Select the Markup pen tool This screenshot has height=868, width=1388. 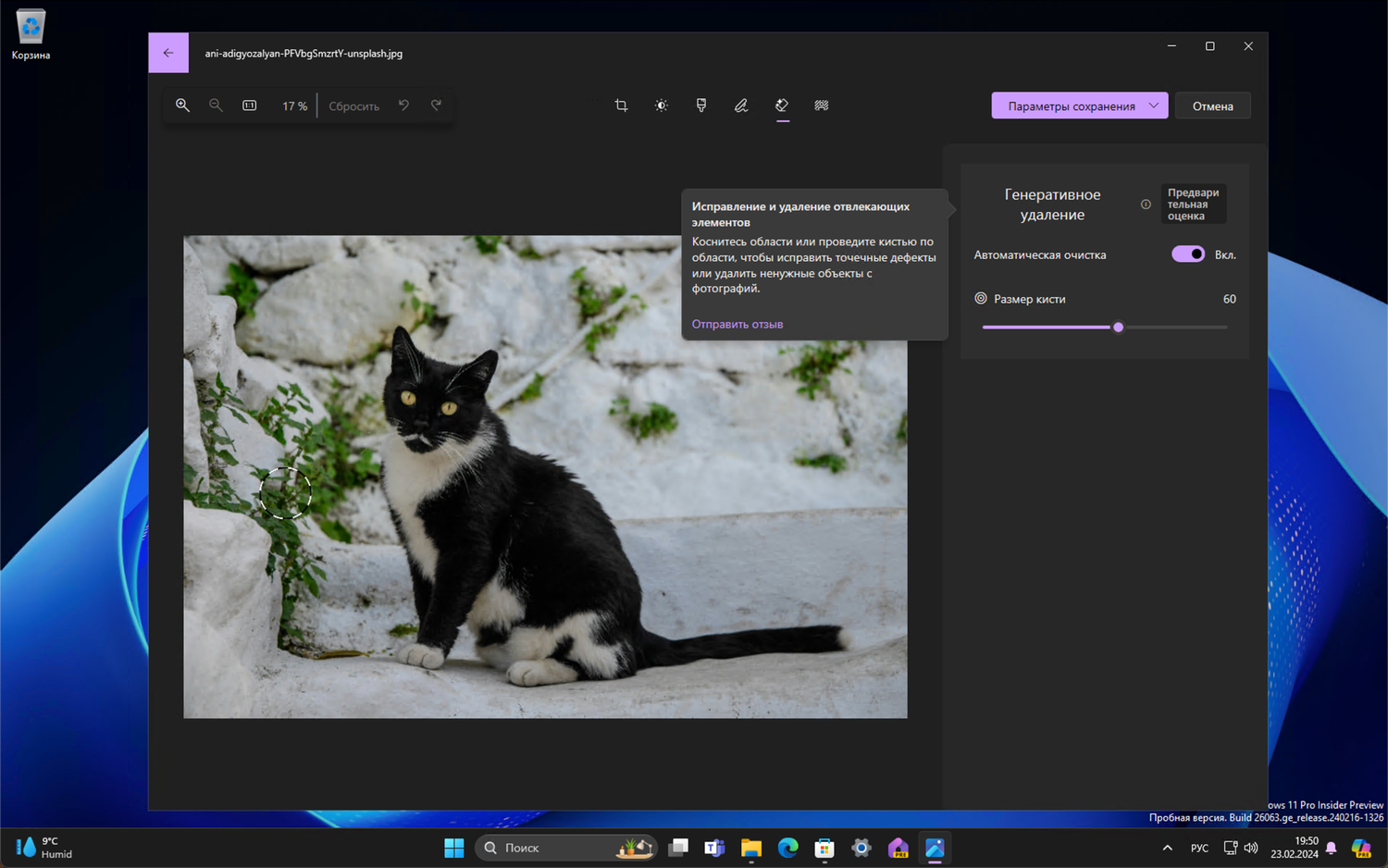[x=741, y=105]
